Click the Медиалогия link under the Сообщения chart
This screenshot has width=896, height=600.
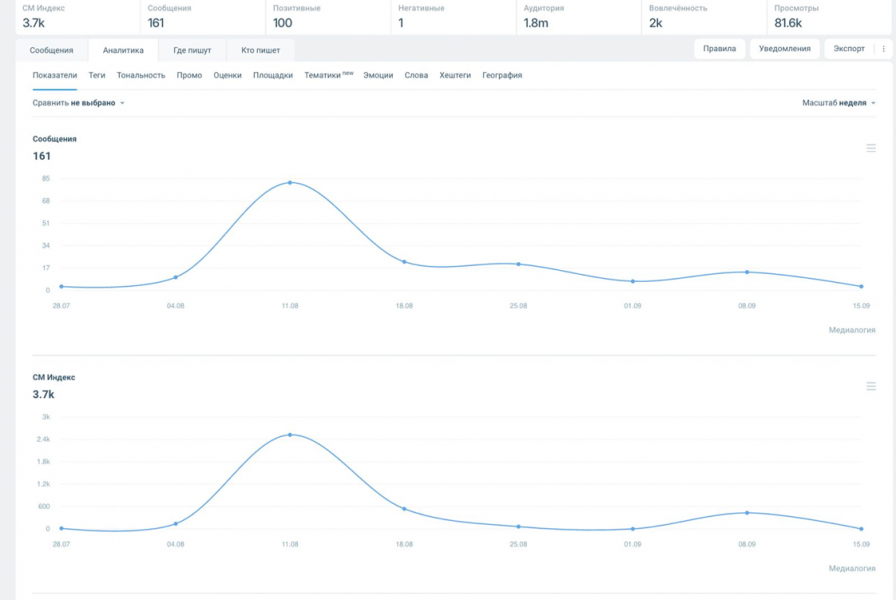(x=852, y=330)
